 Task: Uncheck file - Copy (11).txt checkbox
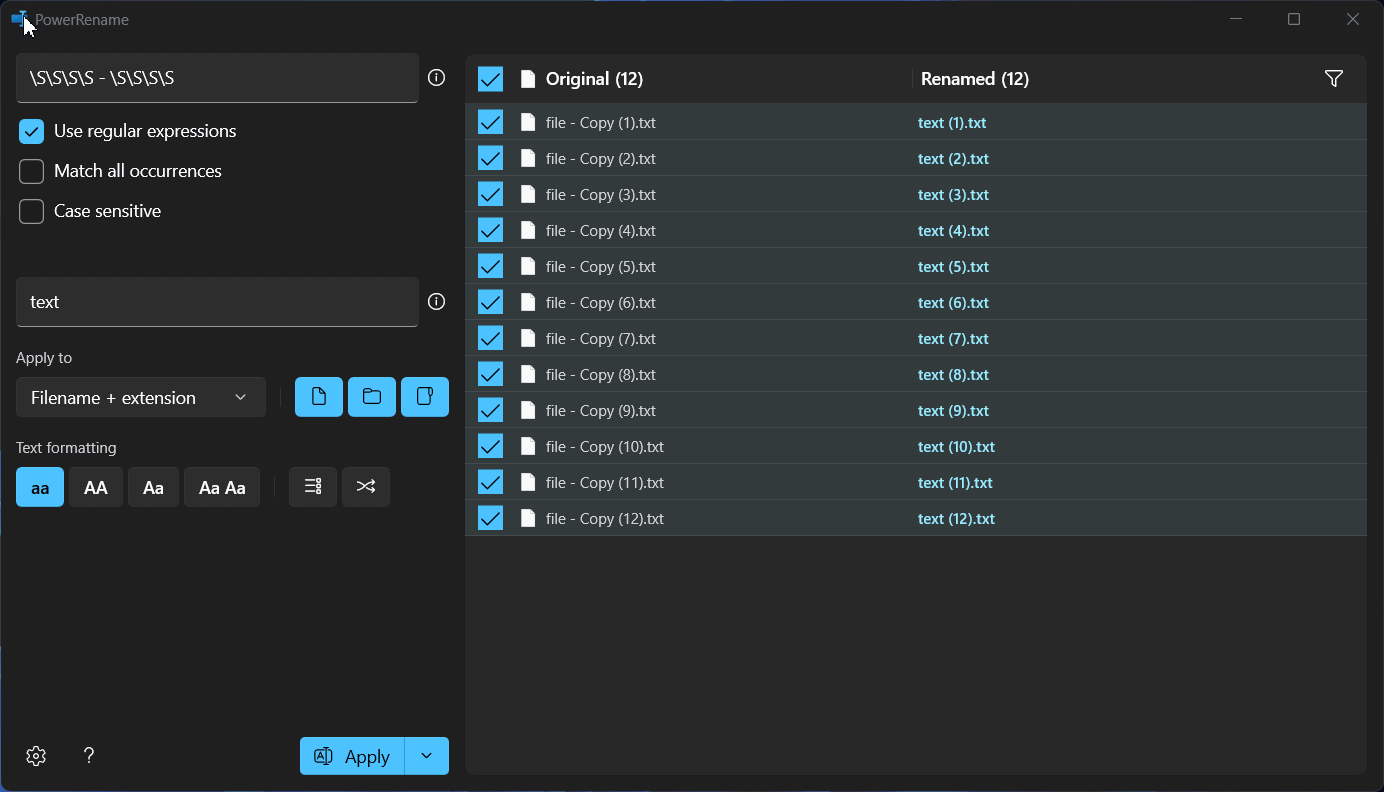point(490,482)
